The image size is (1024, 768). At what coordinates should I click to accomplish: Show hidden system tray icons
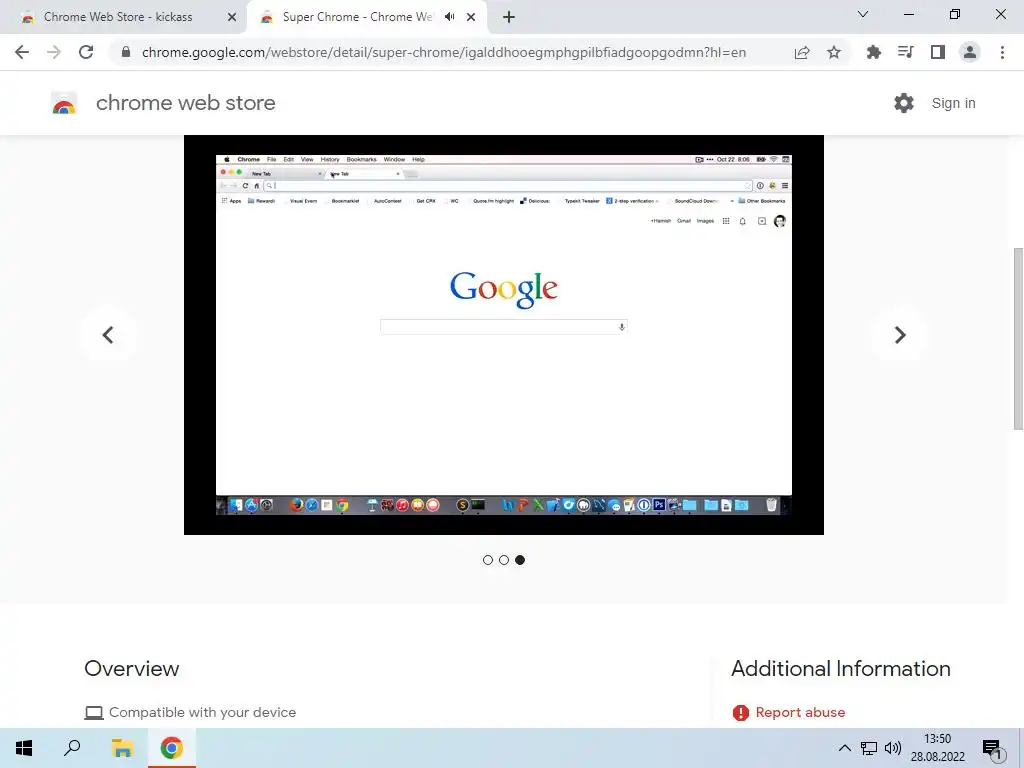point(844,748)
